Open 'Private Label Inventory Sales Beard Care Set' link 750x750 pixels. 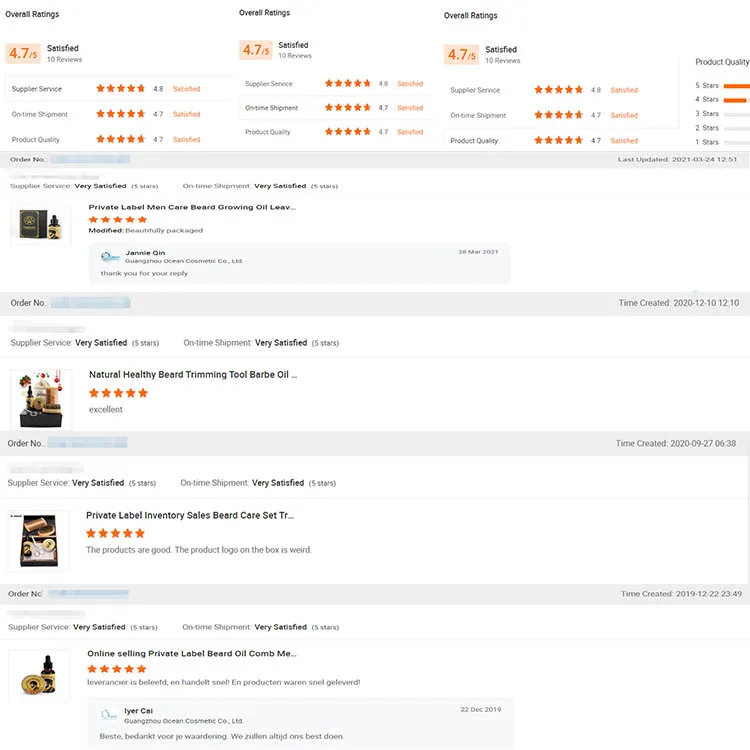(190, 515)
